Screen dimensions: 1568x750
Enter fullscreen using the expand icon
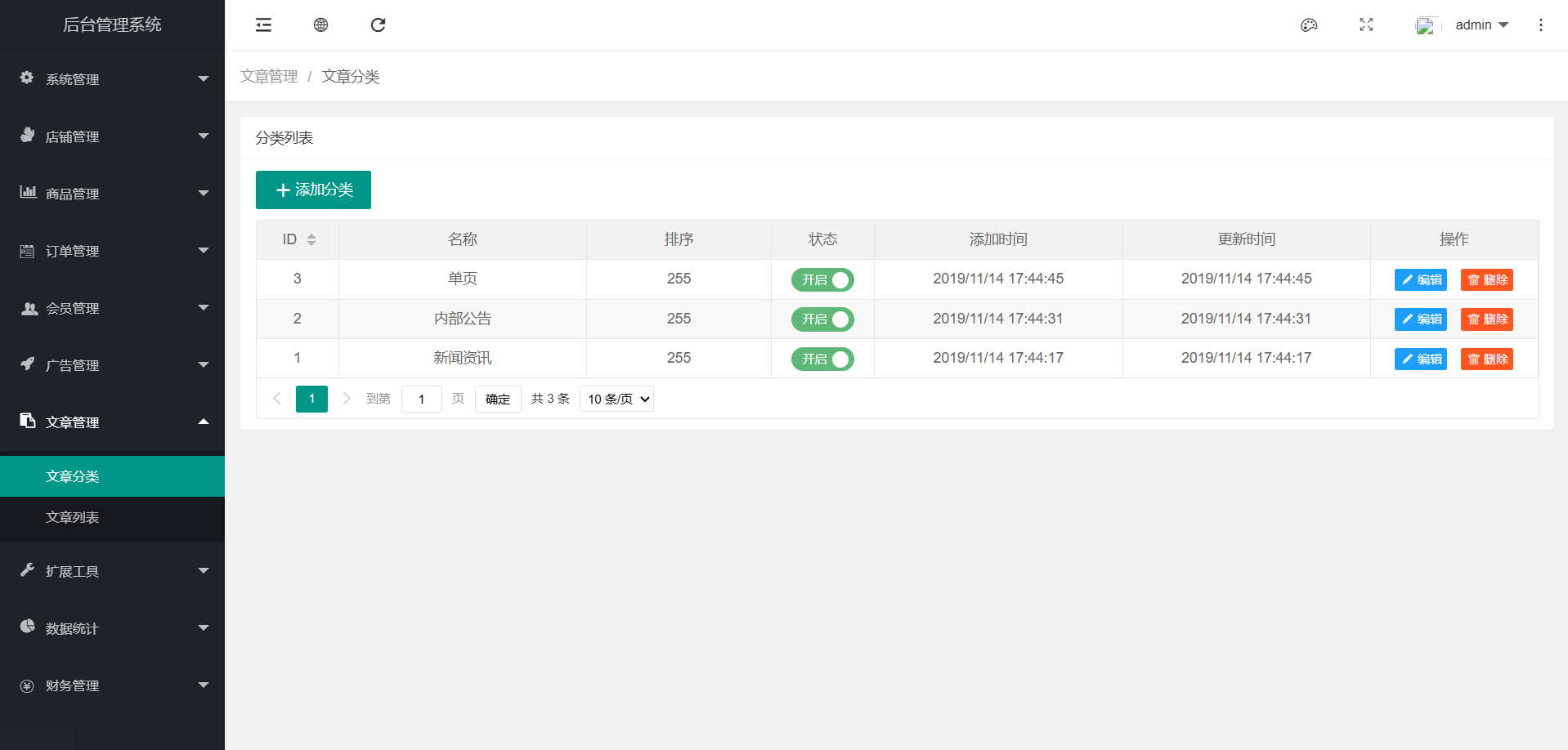tap(1366, 25)
